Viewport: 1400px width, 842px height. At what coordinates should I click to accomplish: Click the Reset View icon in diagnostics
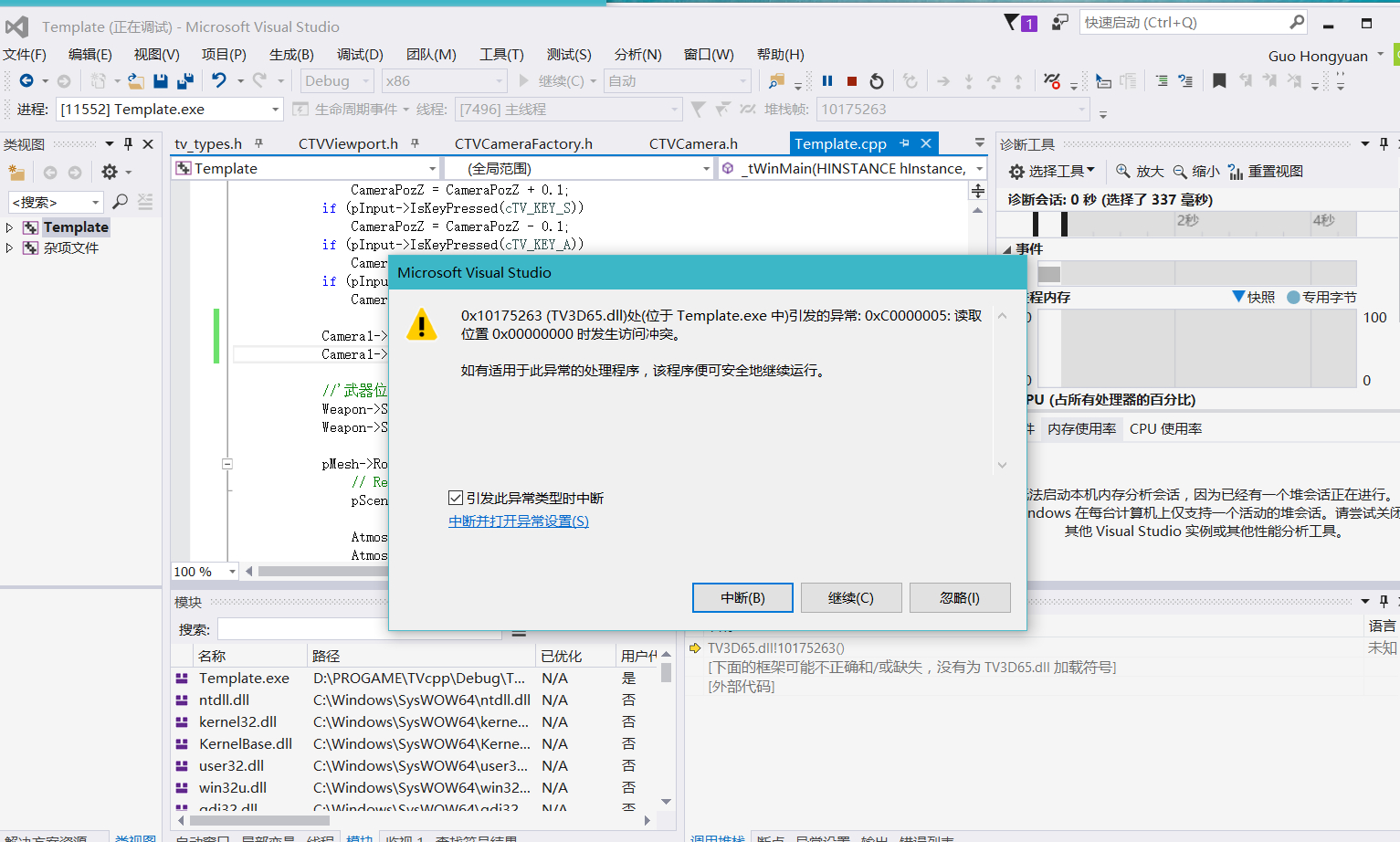click(1236, 172)
